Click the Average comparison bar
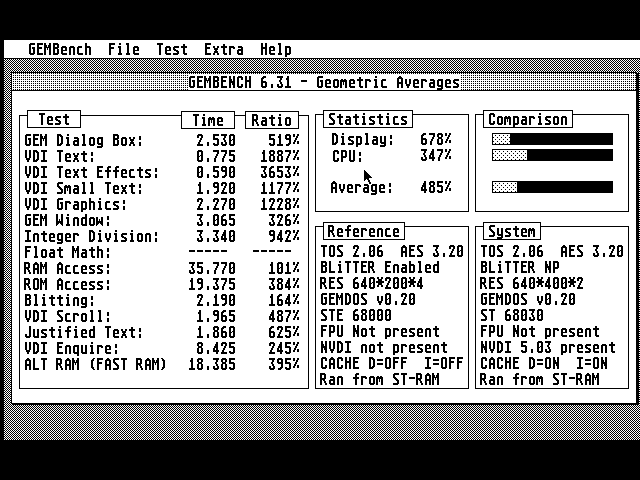 [x=552, y=187]
